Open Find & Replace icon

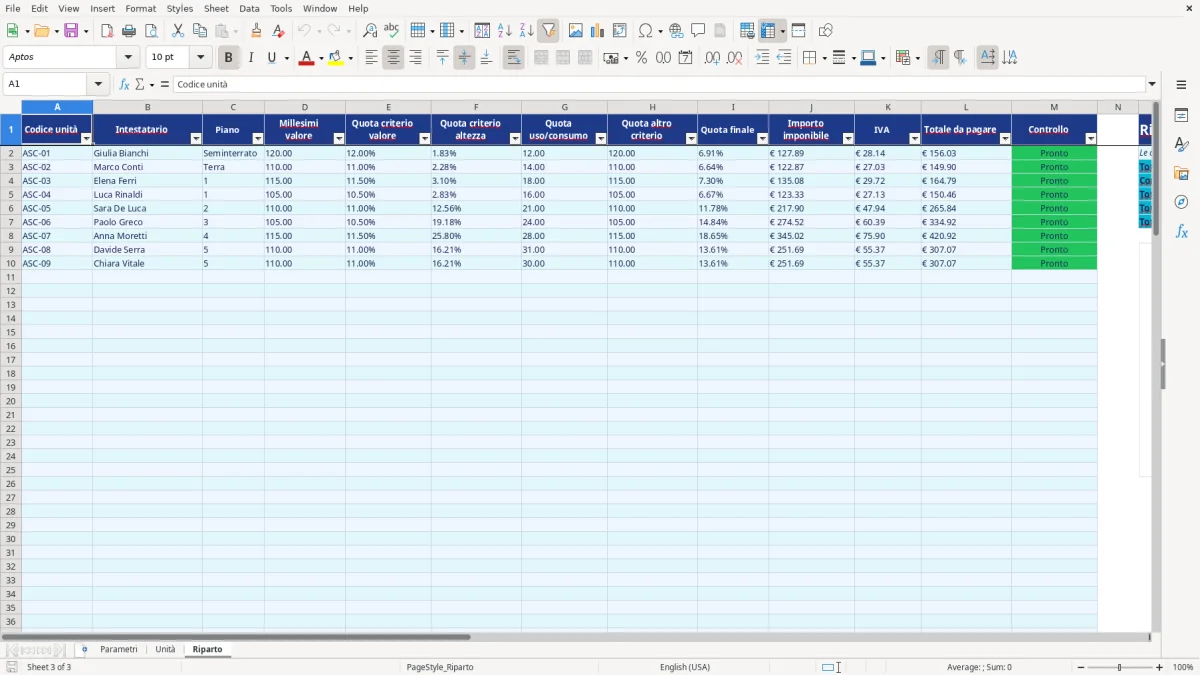click(370, 31)
